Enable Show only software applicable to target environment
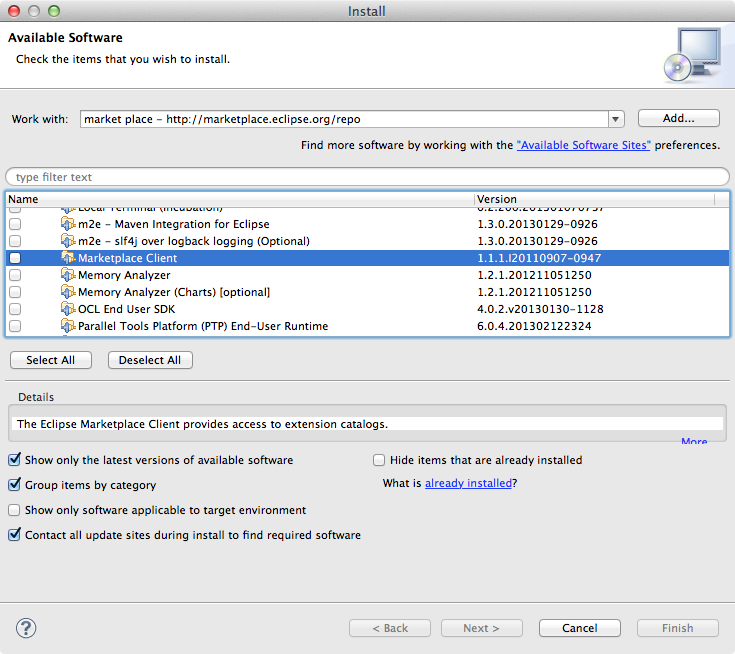The width and height of the screenshot is (735, 654). 15,510
